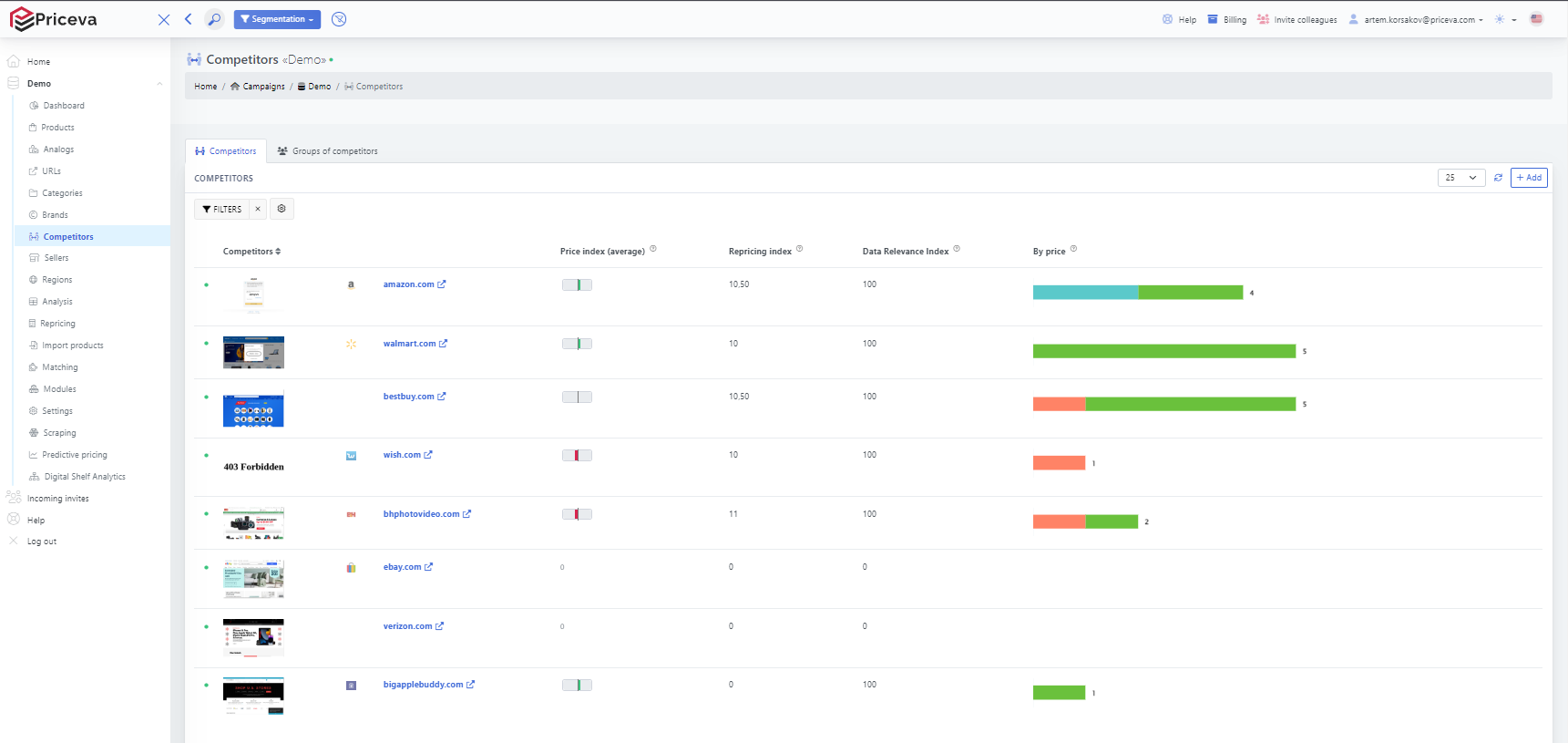Click the Digital Shelf Analytics icon

35,477
